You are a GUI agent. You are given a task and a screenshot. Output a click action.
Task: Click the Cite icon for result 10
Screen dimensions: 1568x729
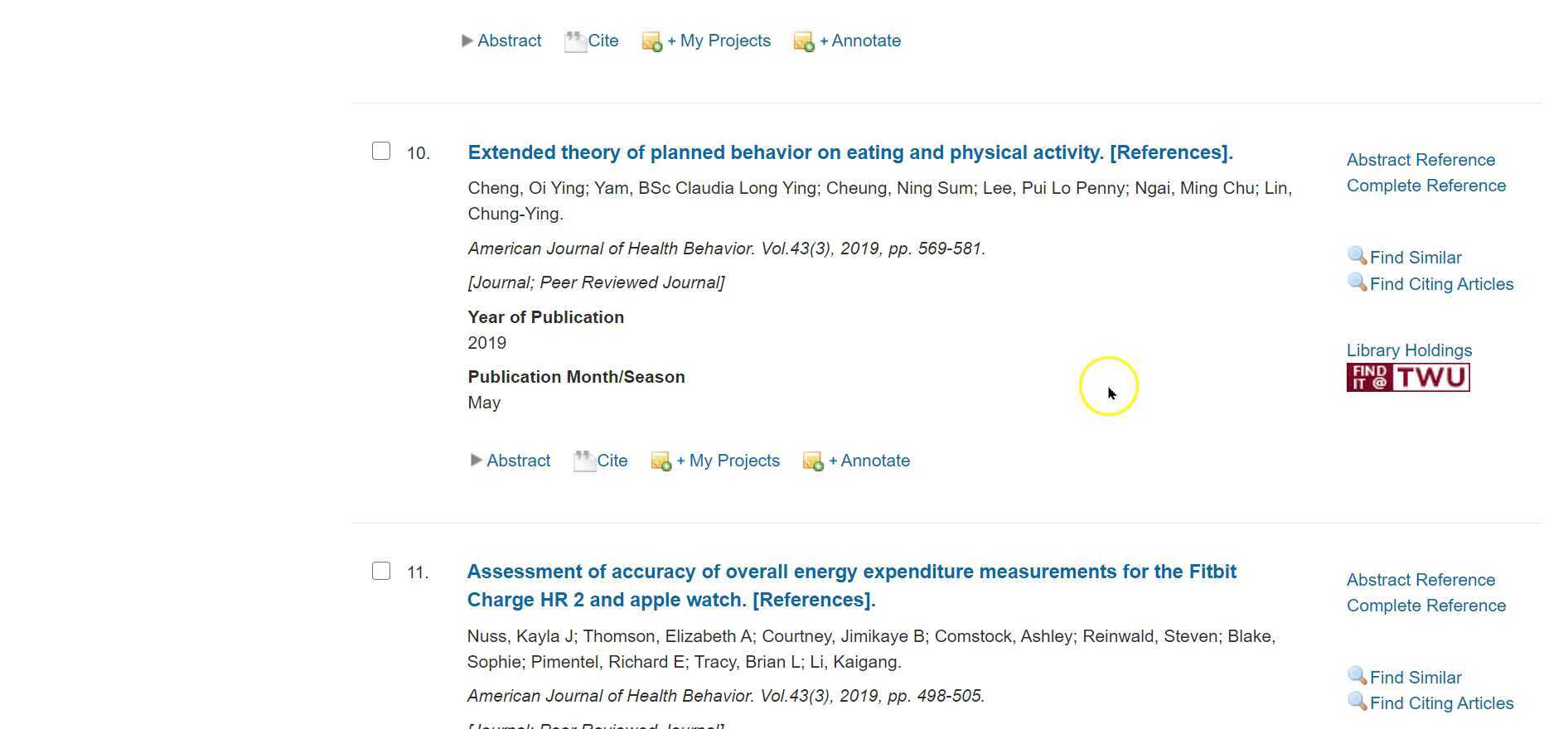(583, 461)
